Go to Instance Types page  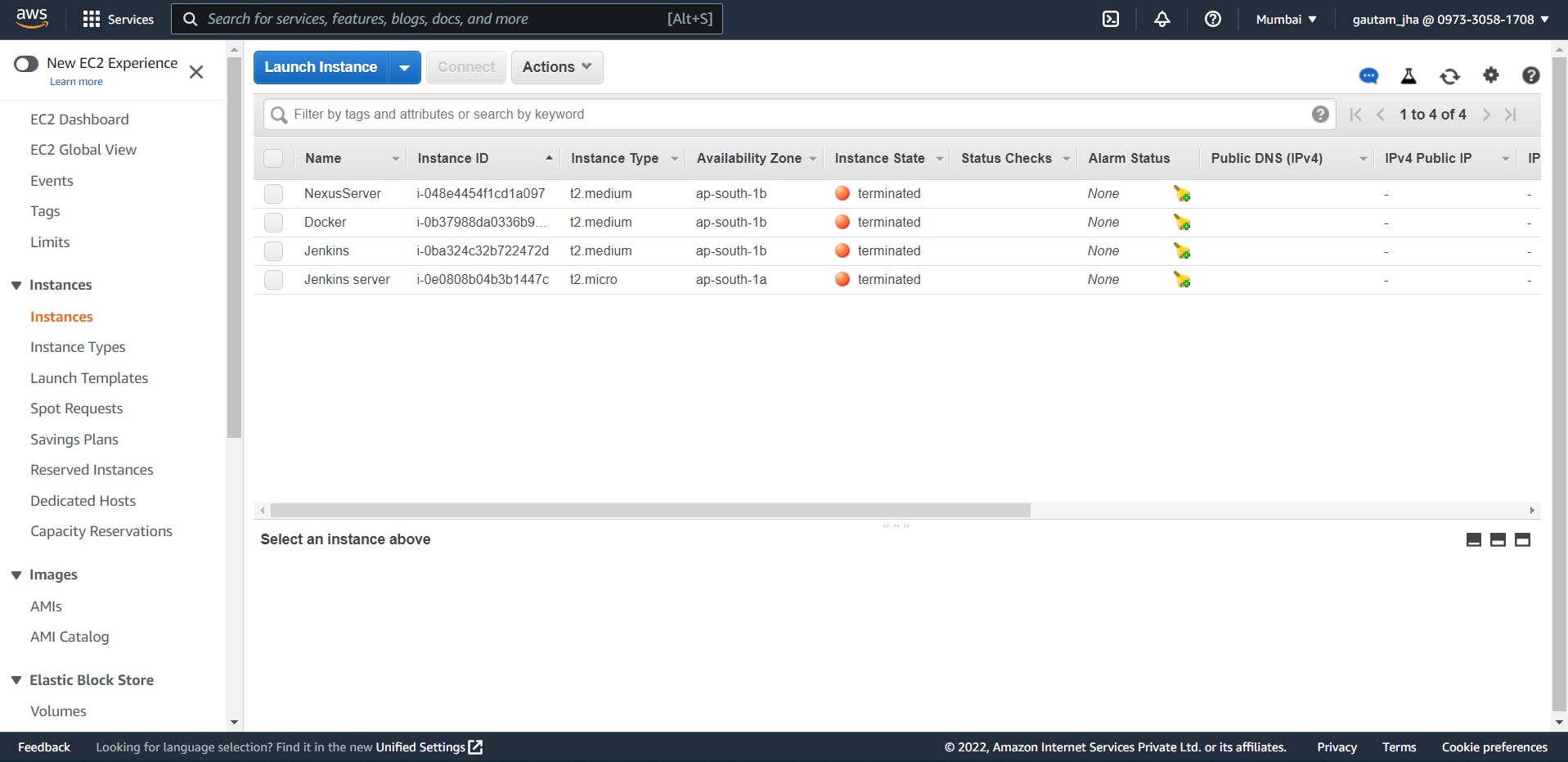point(78,347)
